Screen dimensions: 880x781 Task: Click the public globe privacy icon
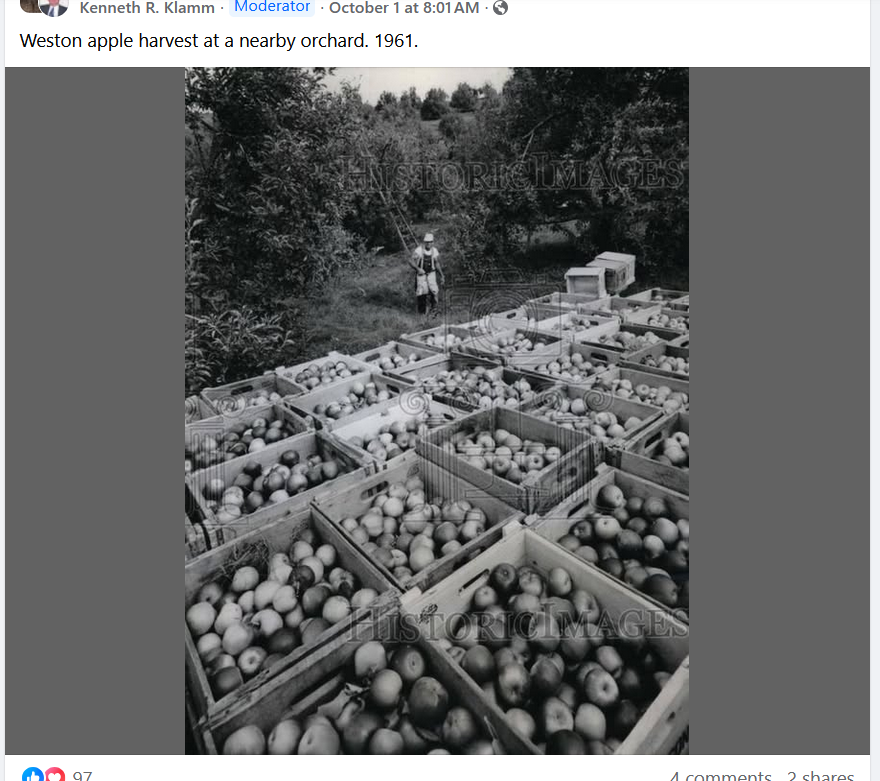point(500,8)
